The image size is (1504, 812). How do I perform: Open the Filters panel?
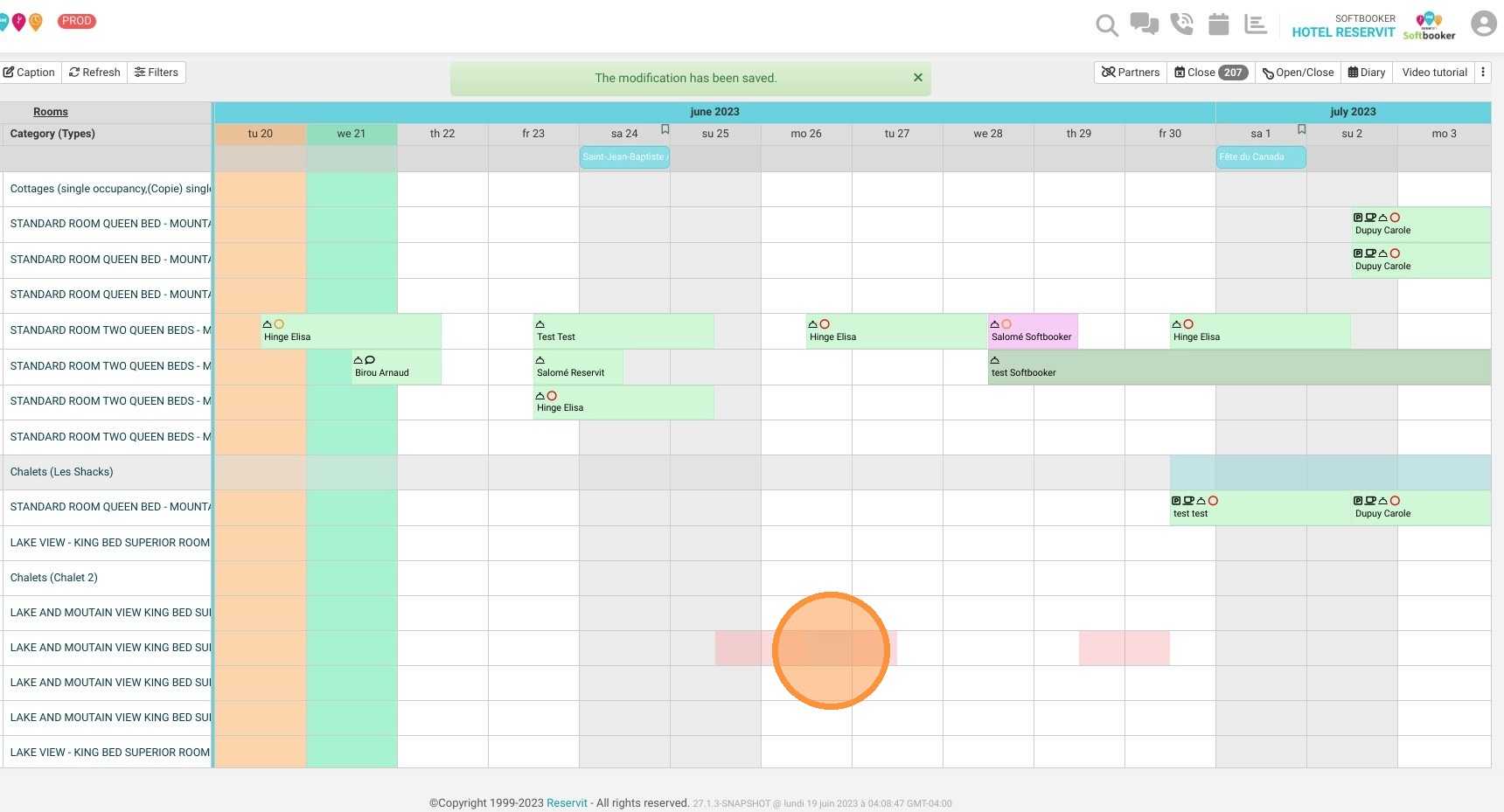[x=157, y=73]
